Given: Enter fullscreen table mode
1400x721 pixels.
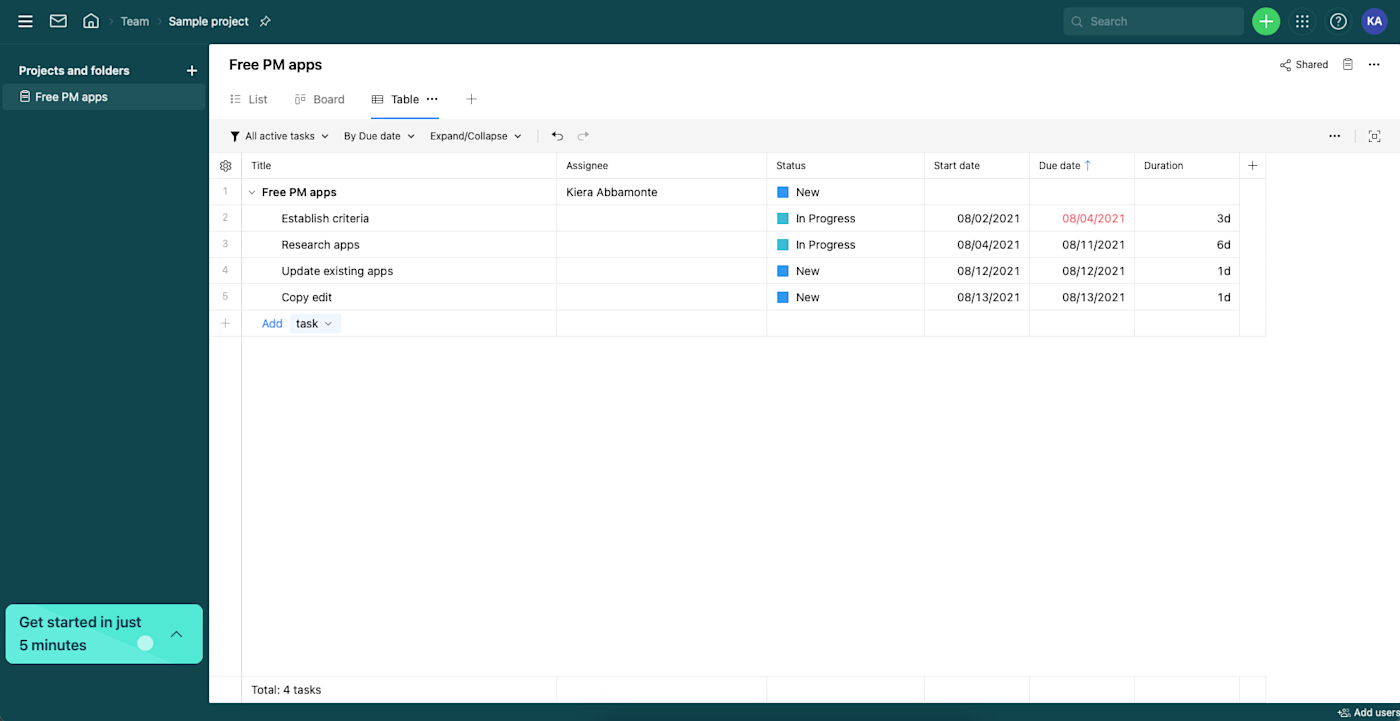Looking at the screenshot, I should (x=1375, y=136).
